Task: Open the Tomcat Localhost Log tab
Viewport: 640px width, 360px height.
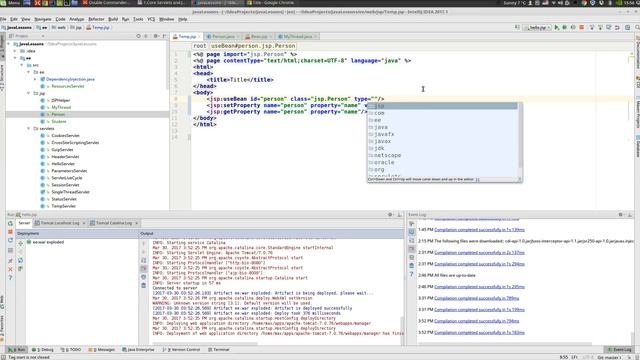Action: point(59,223)
